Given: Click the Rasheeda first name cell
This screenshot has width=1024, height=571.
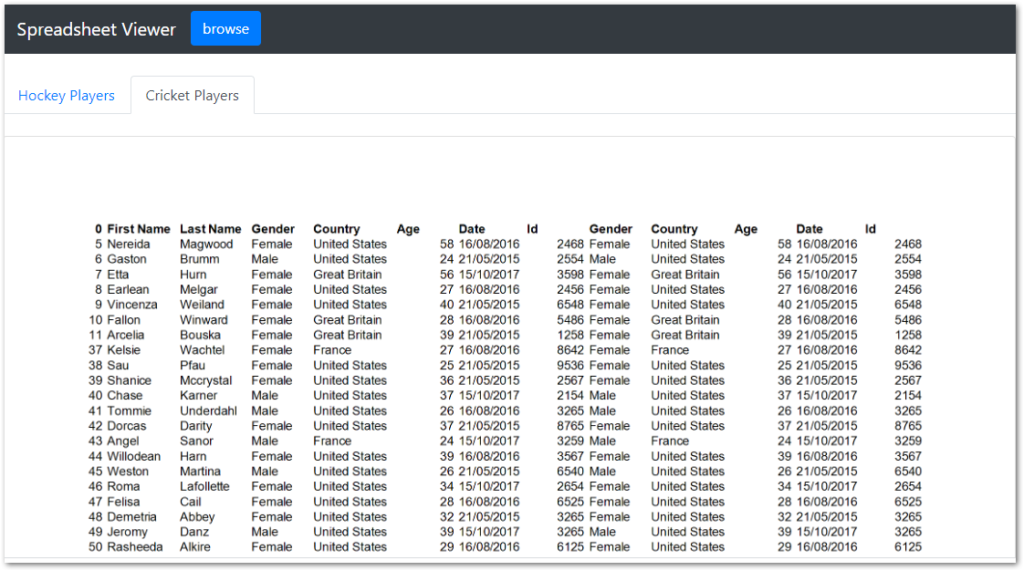Looking at the screenshot, I should tap(135, 548).
